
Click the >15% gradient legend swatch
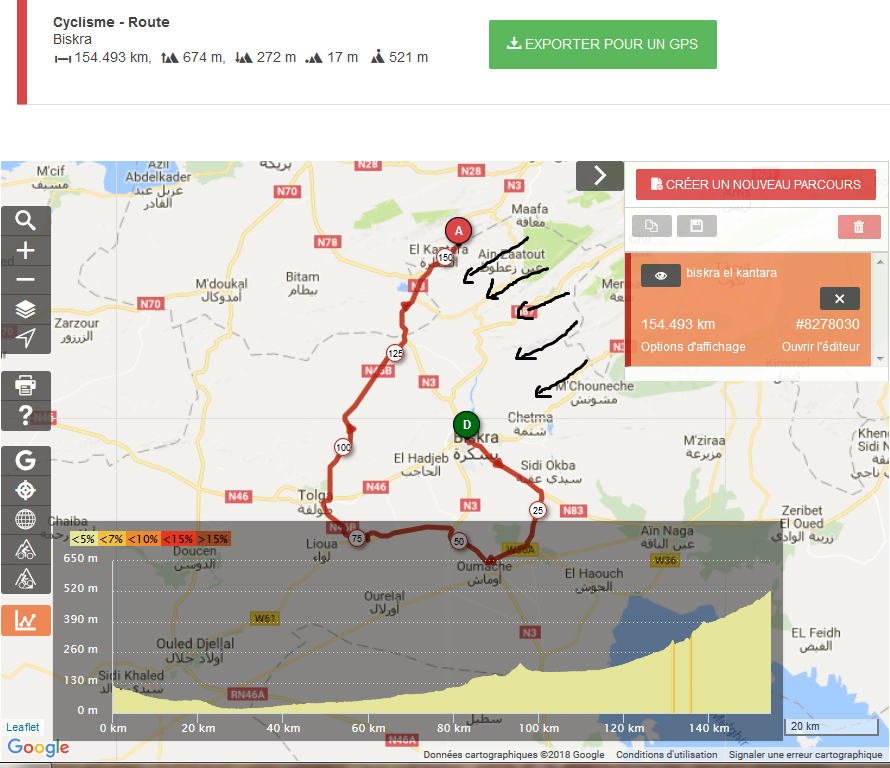[x=213, y=539]
